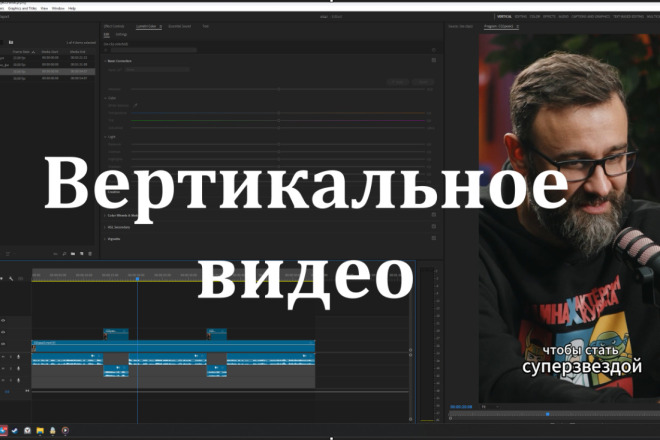The width and height of the screenshot is (660, 440).
Task: Sort by the Frame Rate column header
Action: [21, 52]
